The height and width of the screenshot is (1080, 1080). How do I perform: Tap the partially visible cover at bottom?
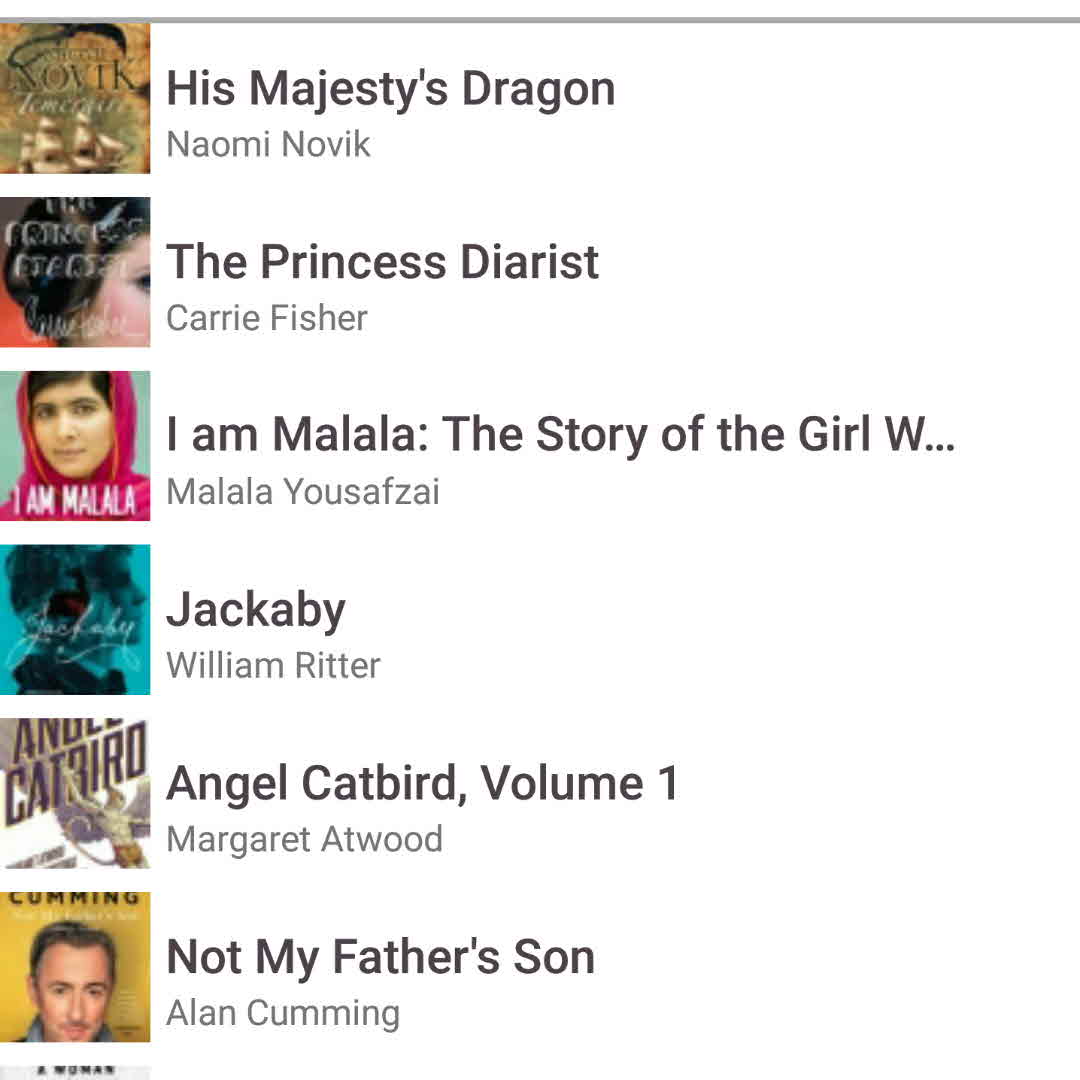click(x=75, y=1071)
